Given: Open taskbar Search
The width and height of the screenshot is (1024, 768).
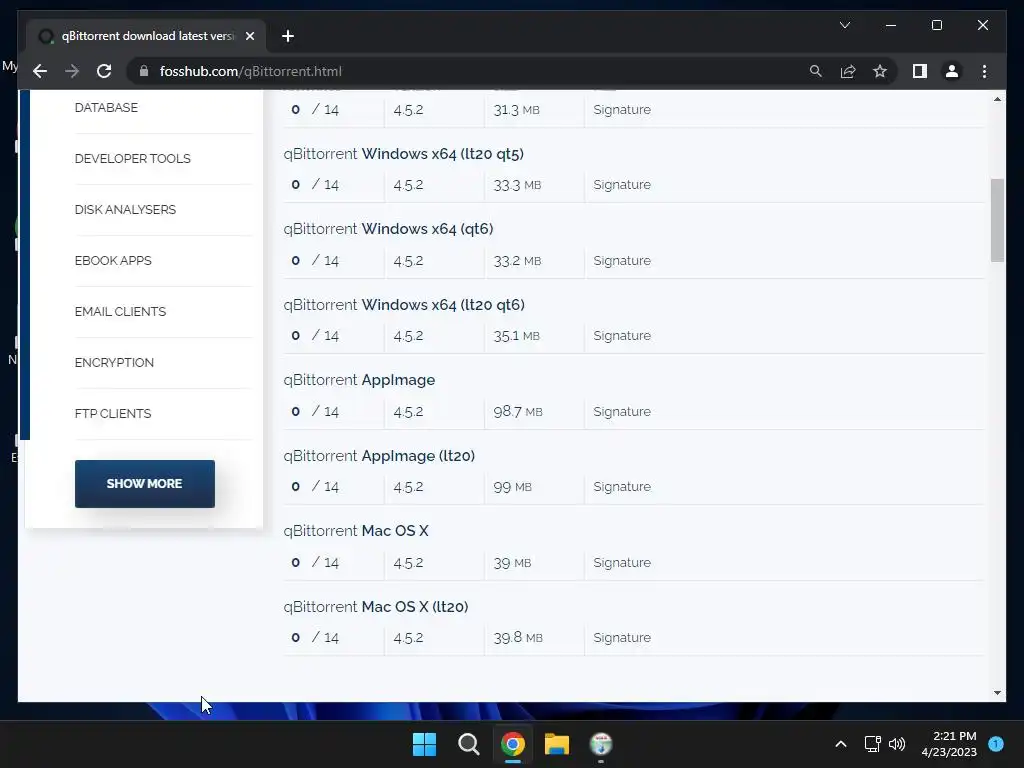Looking at the screenshot, I should [x=468, y=744].
